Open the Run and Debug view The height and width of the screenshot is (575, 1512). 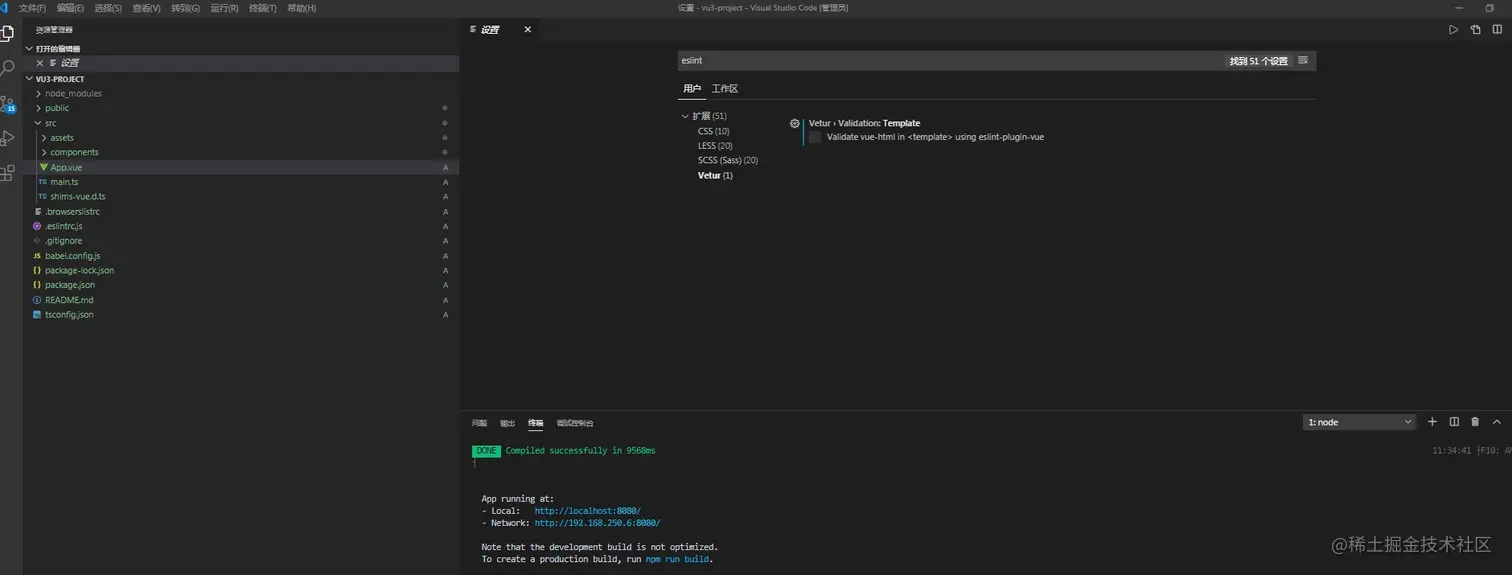point(8,138)
